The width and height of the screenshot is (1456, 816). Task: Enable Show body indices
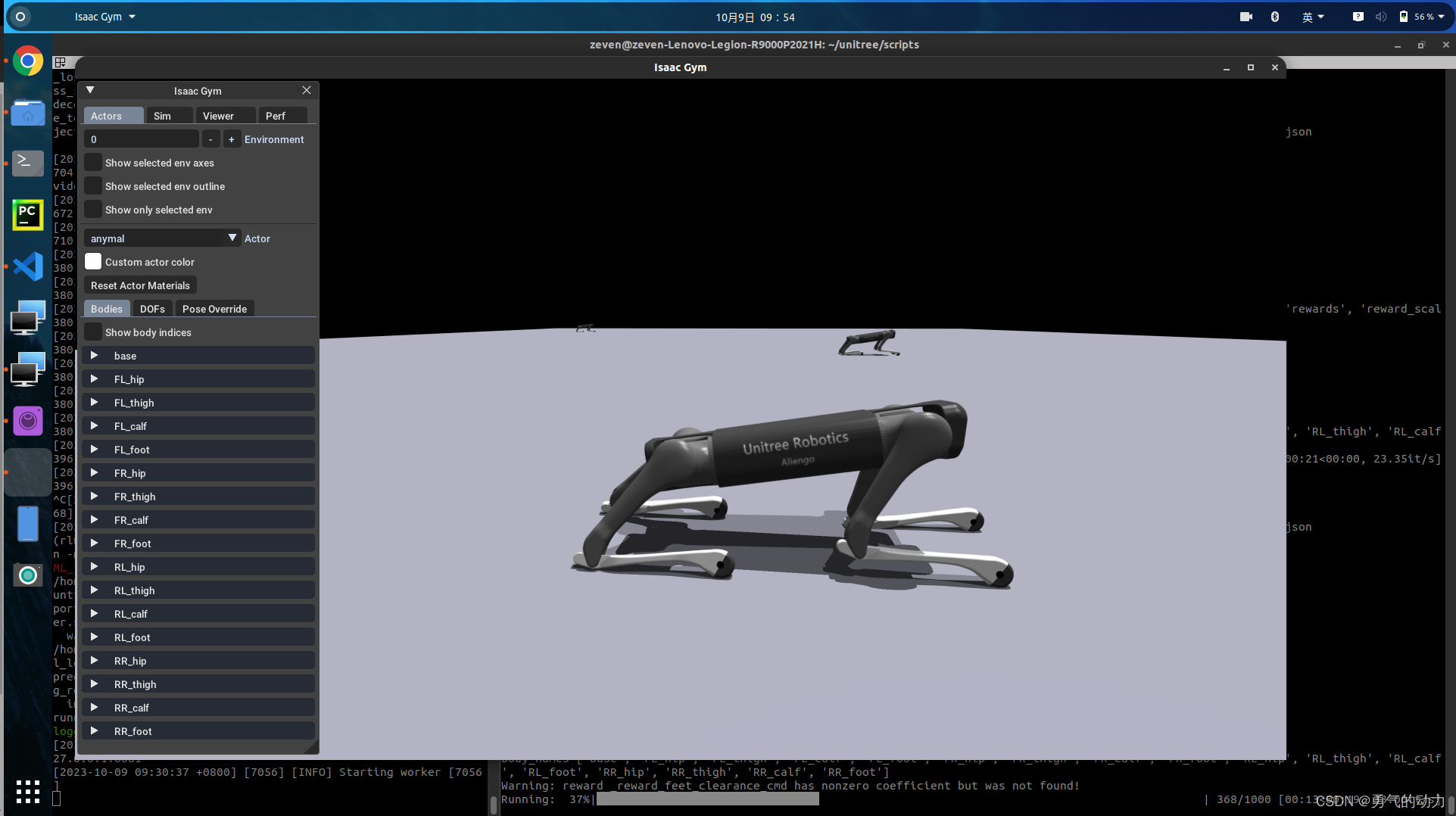click(93, 332)
